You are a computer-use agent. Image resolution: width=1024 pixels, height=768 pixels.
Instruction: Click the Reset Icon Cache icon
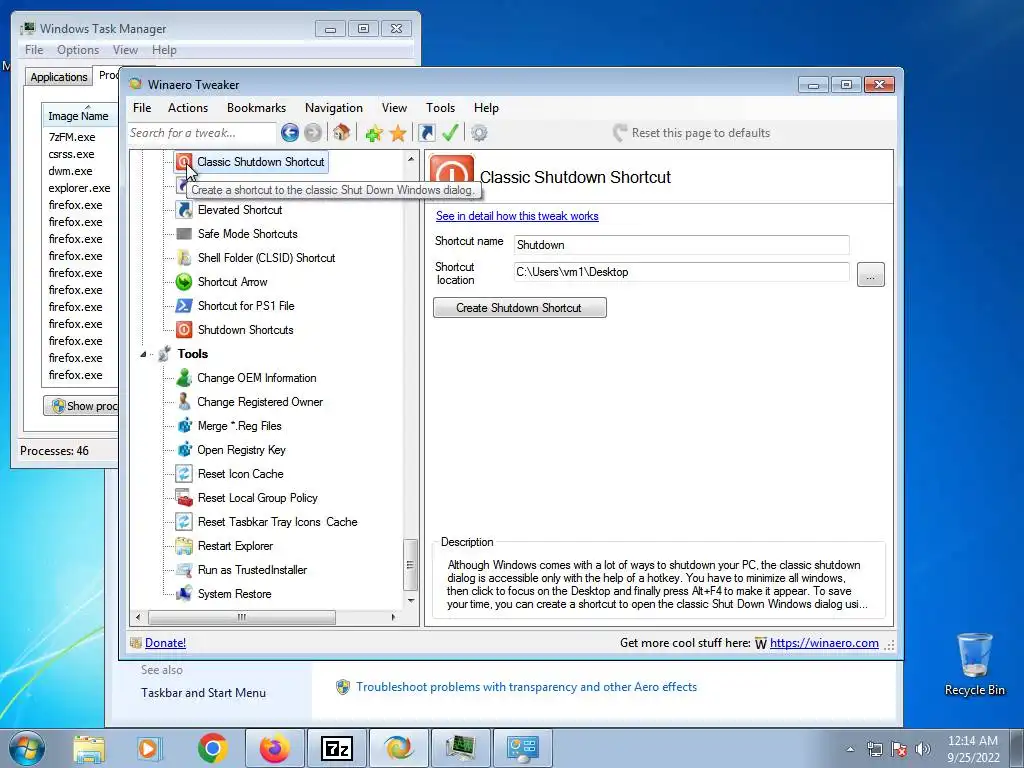(184, 473)
